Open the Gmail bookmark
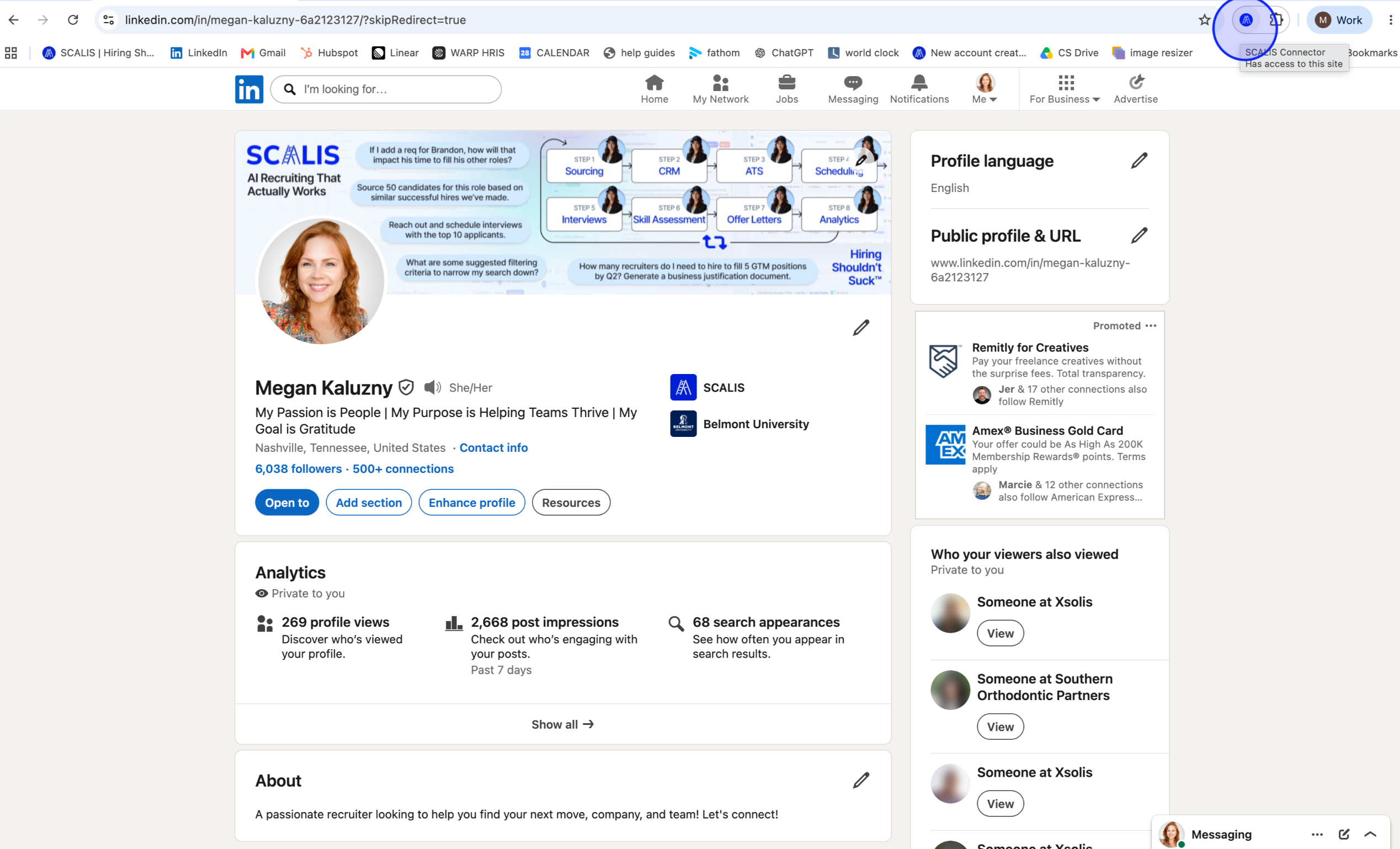Viewport: 1400px width, 849px height. tap(263, 53)
